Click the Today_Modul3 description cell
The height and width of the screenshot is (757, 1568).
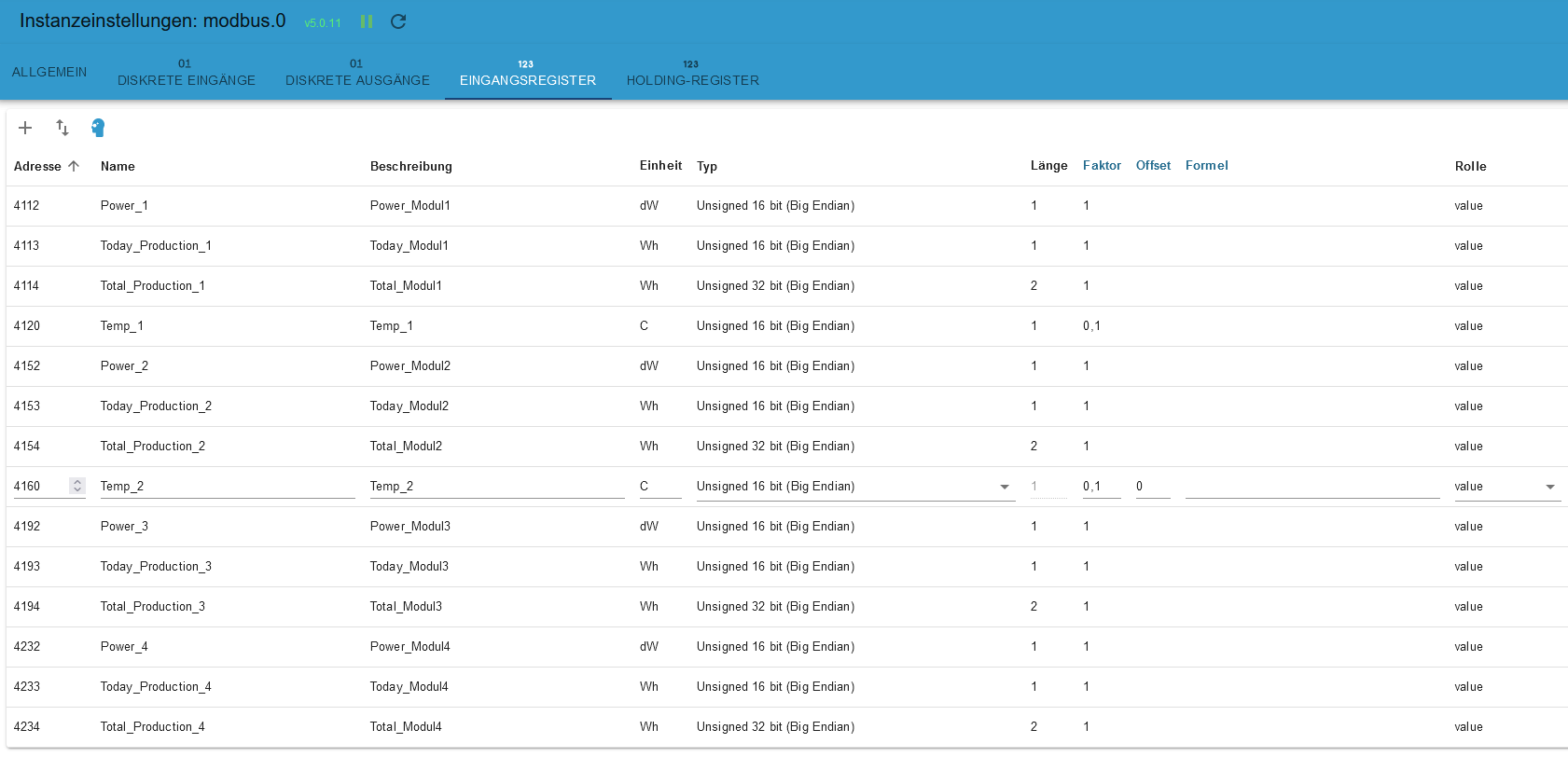(409, 566)
